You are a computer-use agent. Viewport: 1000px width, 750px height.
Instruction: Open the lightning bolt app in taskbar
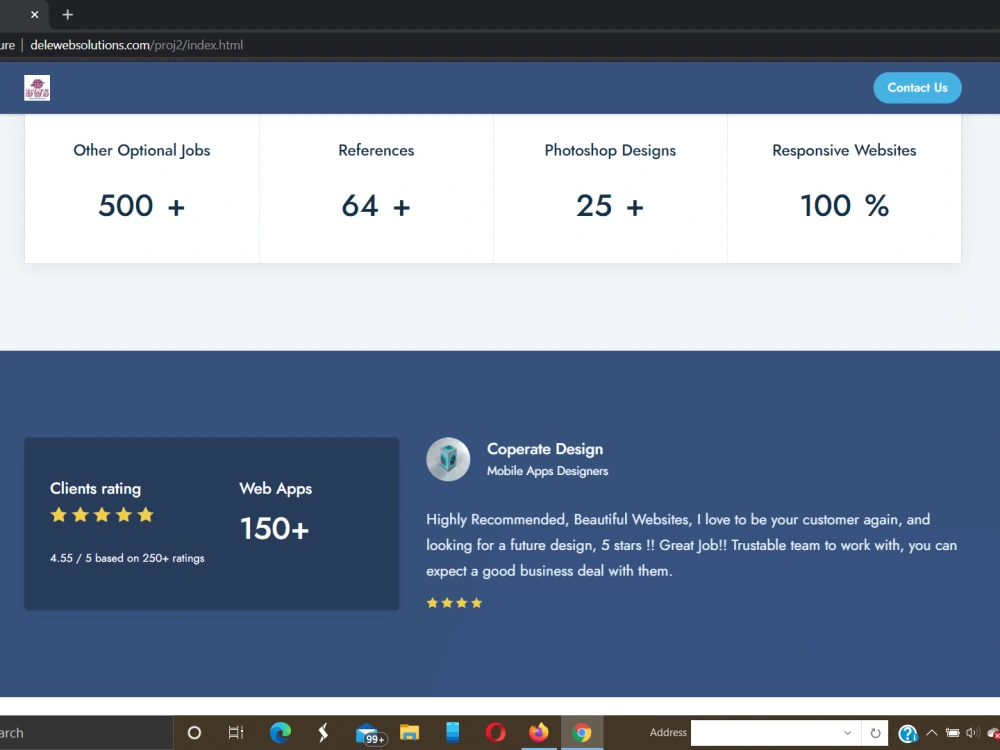coord(323,733)
